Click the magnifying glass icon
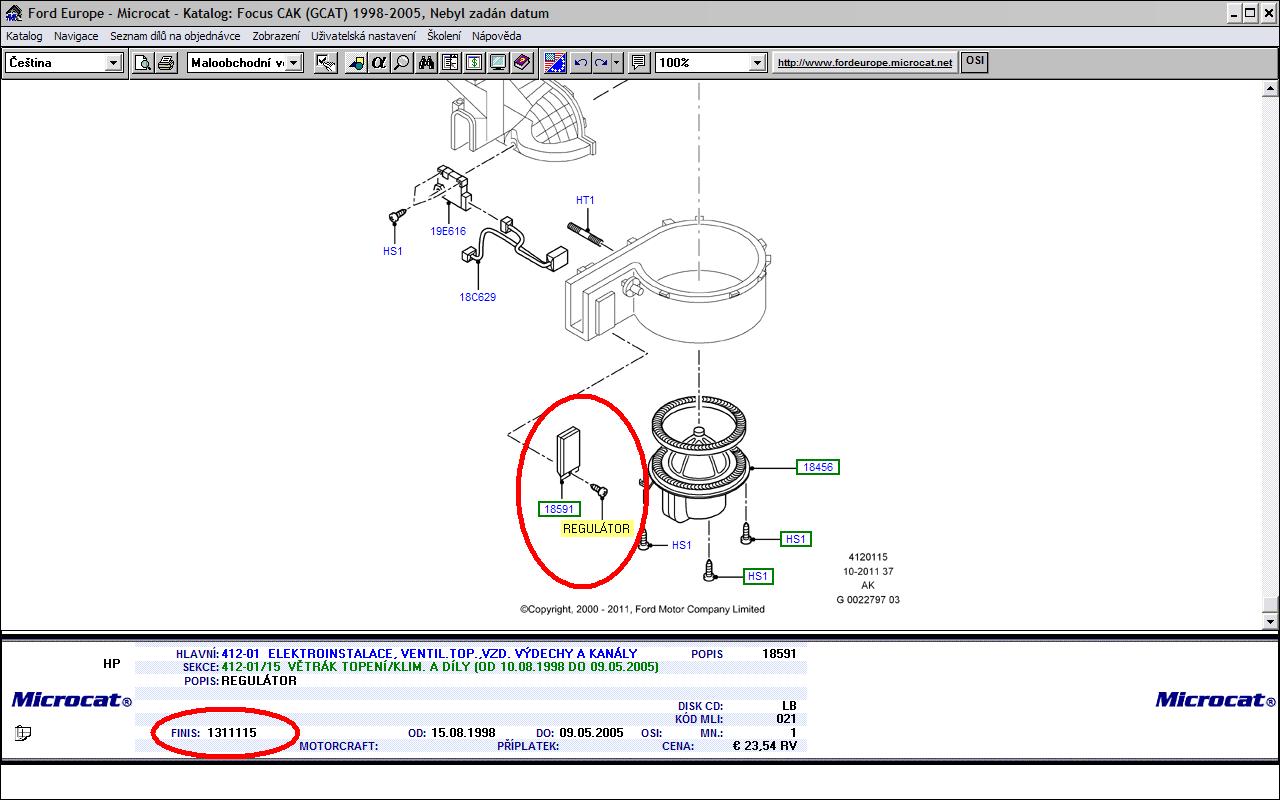Image resolution: width=1280 pixels, height=800 pixels. [402, 63]
